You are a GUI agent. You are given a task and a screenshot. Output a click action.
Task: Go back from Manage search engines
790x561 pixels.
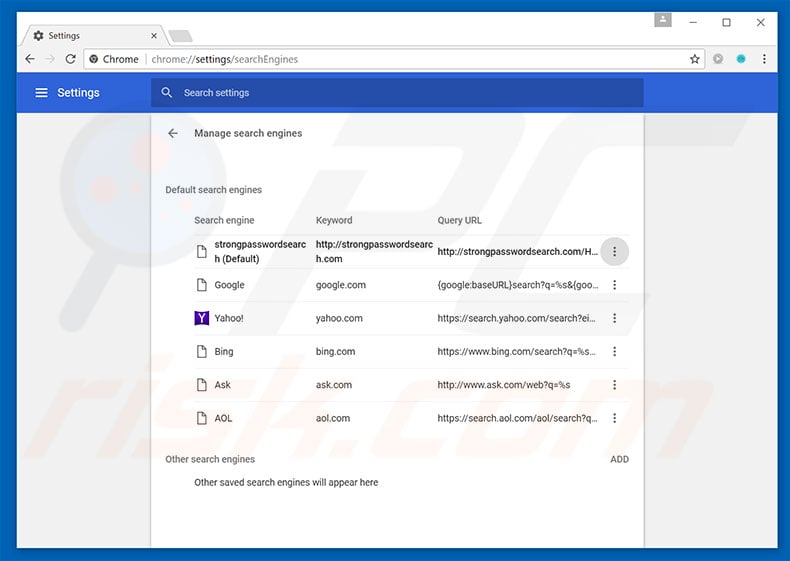click(x=173, y=133)
